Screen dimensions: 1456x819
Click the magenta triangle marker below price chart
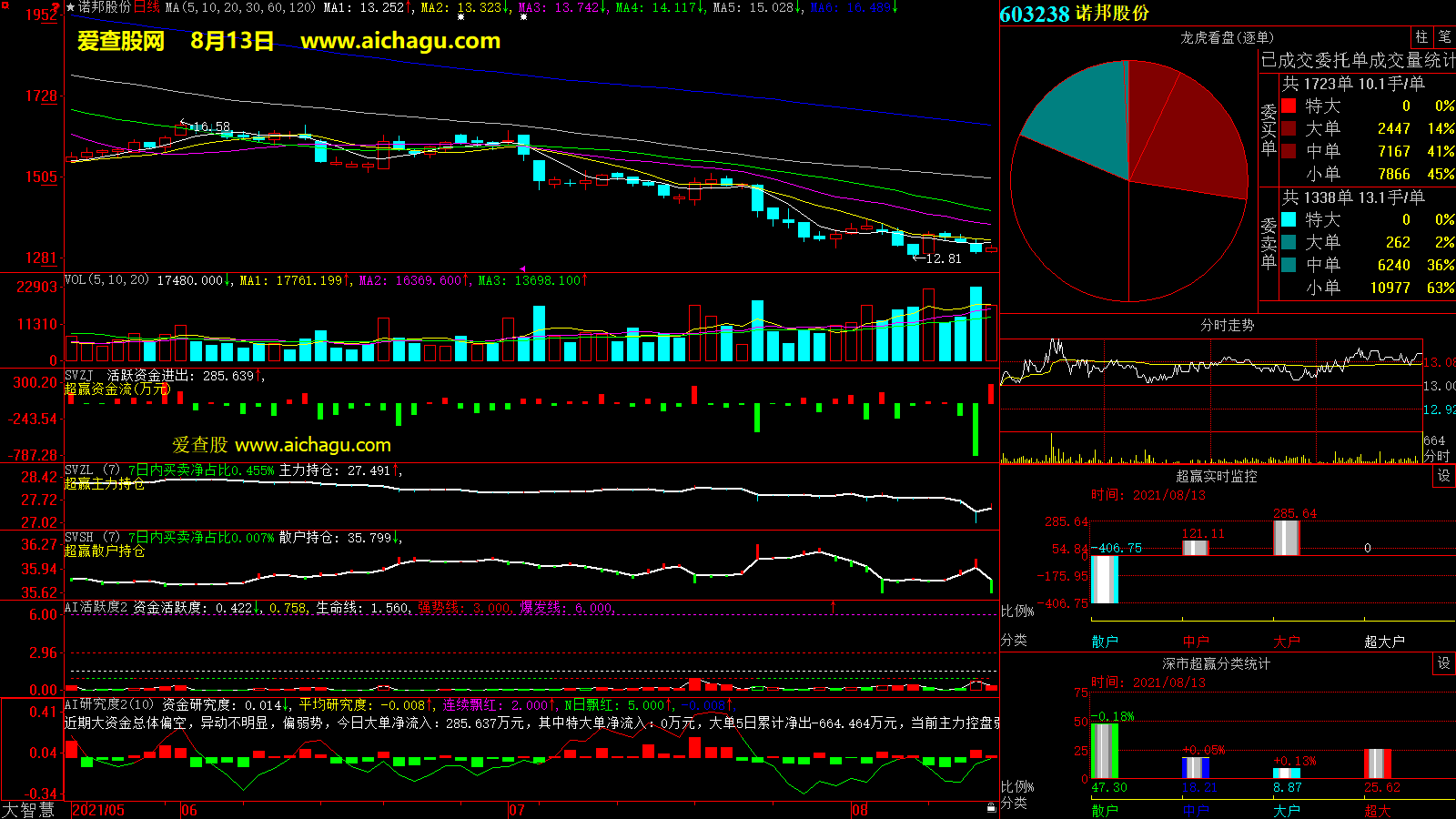tap(522, 268)
